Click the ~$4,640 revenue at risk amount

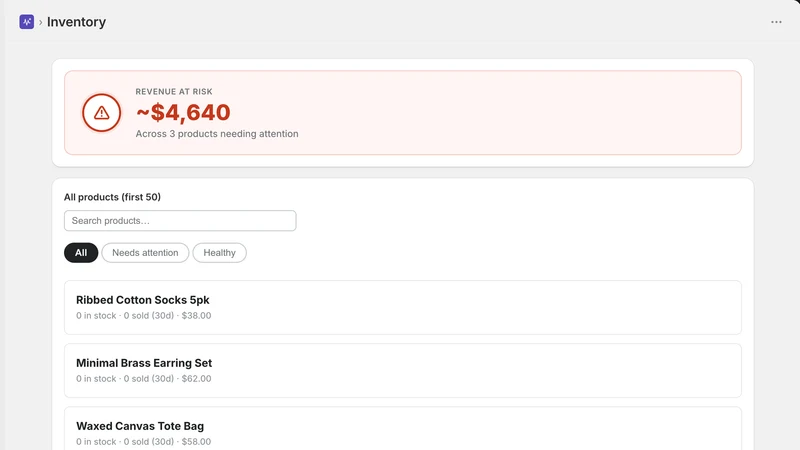(183, 112)
